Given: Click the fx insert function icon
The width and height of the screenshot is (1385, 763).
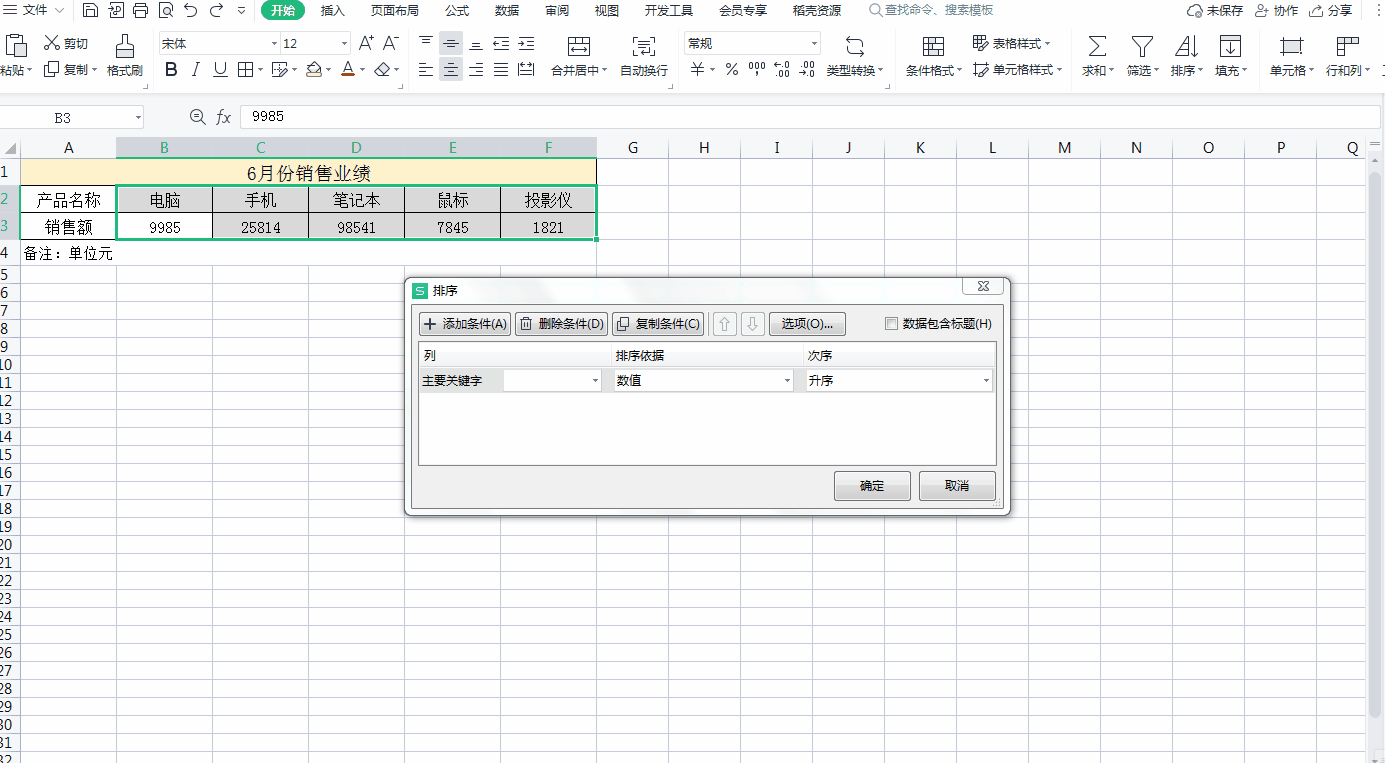Looking at the screenshot, I should pos(224,117).
